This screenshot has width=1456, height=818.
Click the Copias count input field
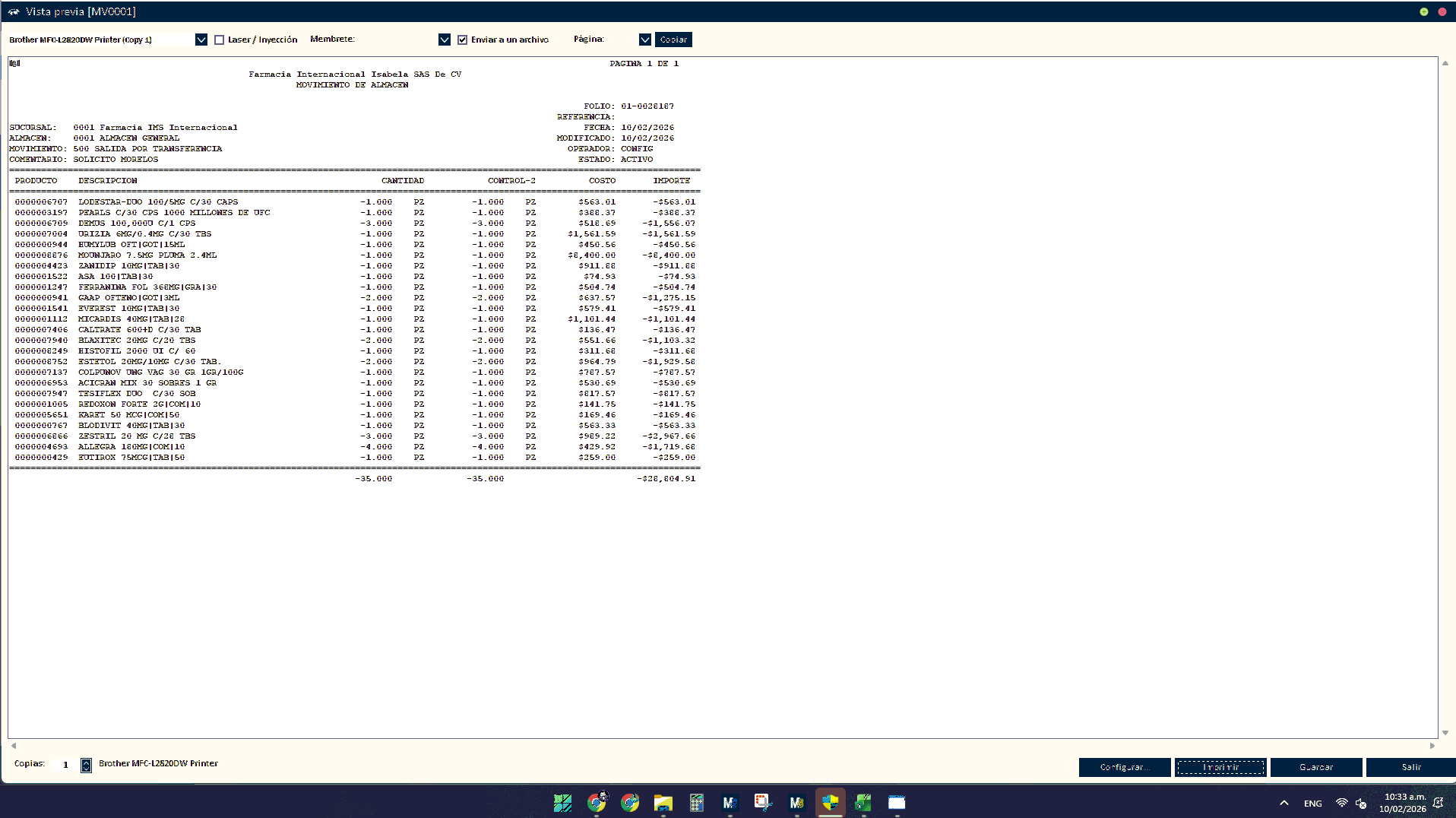(x=65, y=765)
